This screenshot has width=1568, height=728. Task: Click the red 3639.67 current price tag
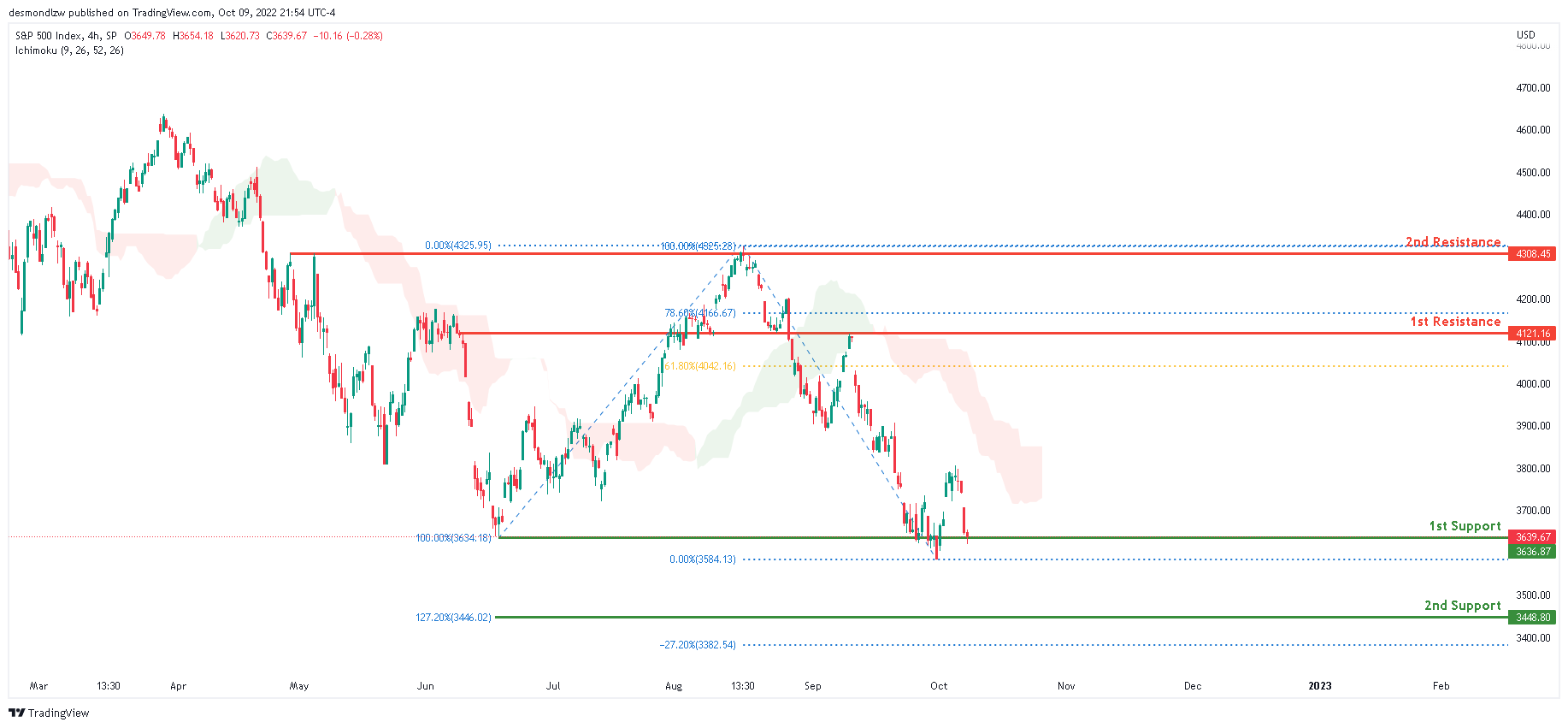tap(1532, 537)
